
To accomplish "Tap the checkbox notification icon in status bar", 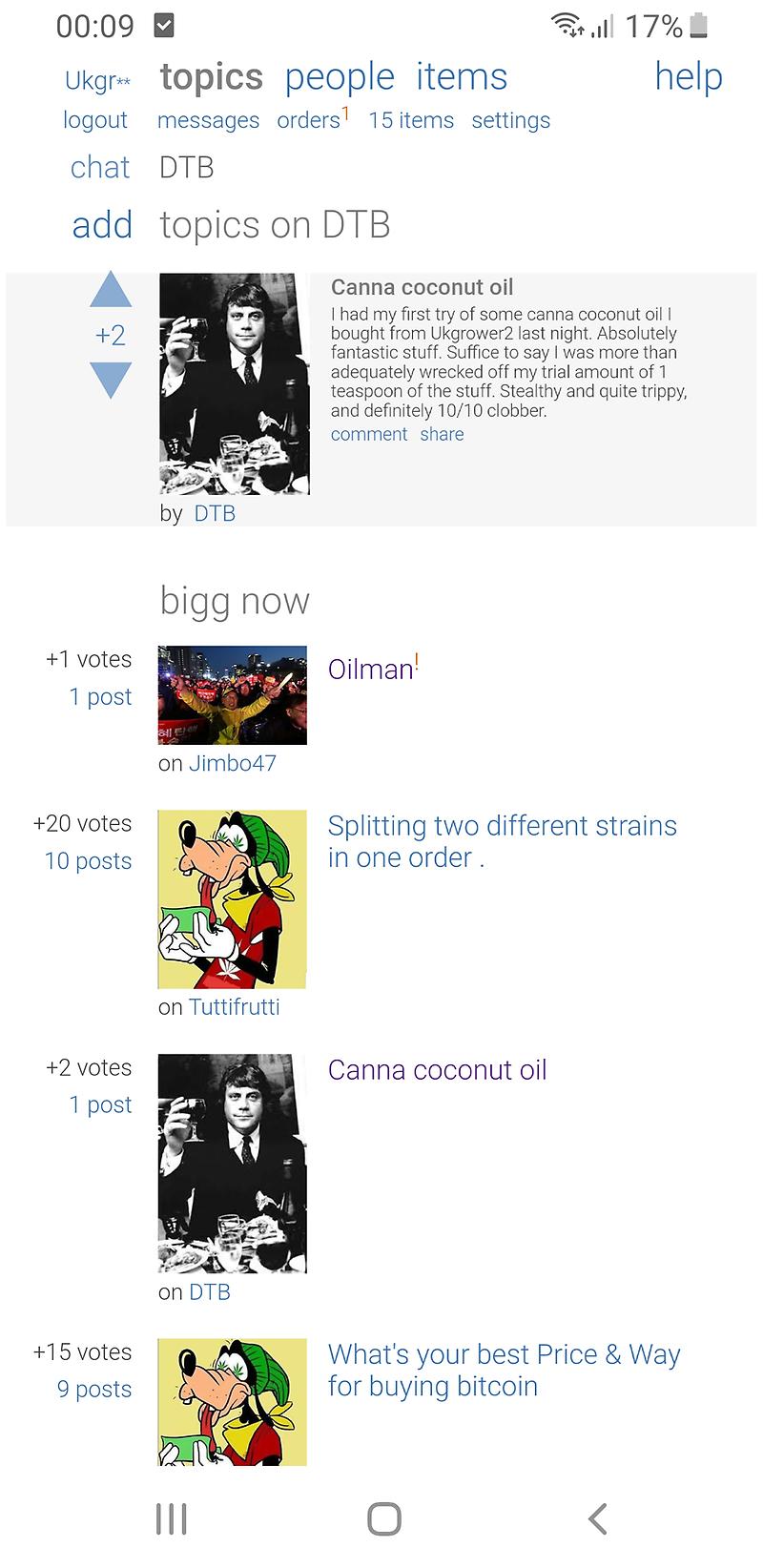I will (164, 26).
